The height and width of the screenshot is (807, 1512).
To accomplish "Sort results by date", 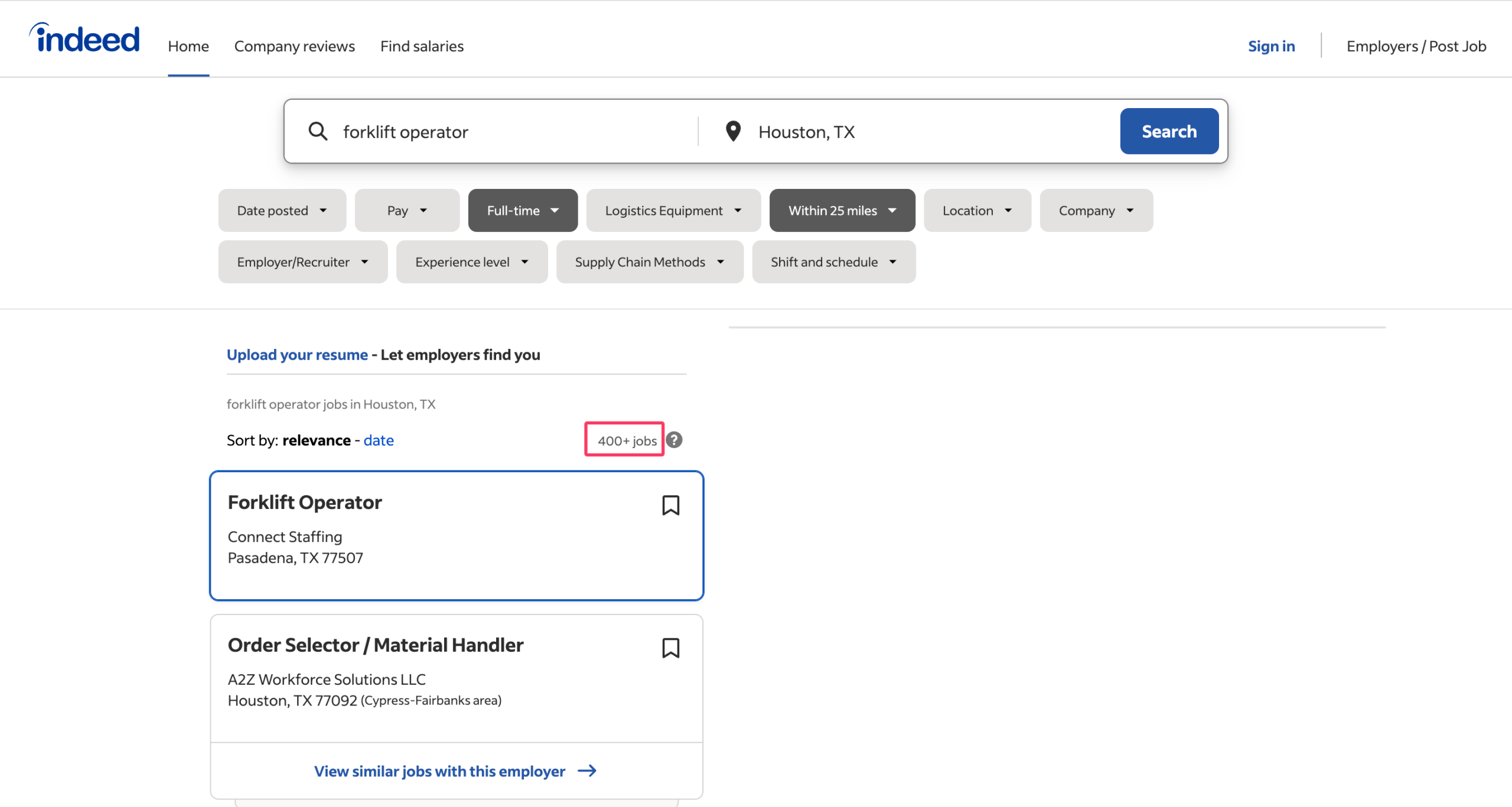I will 379,440.
